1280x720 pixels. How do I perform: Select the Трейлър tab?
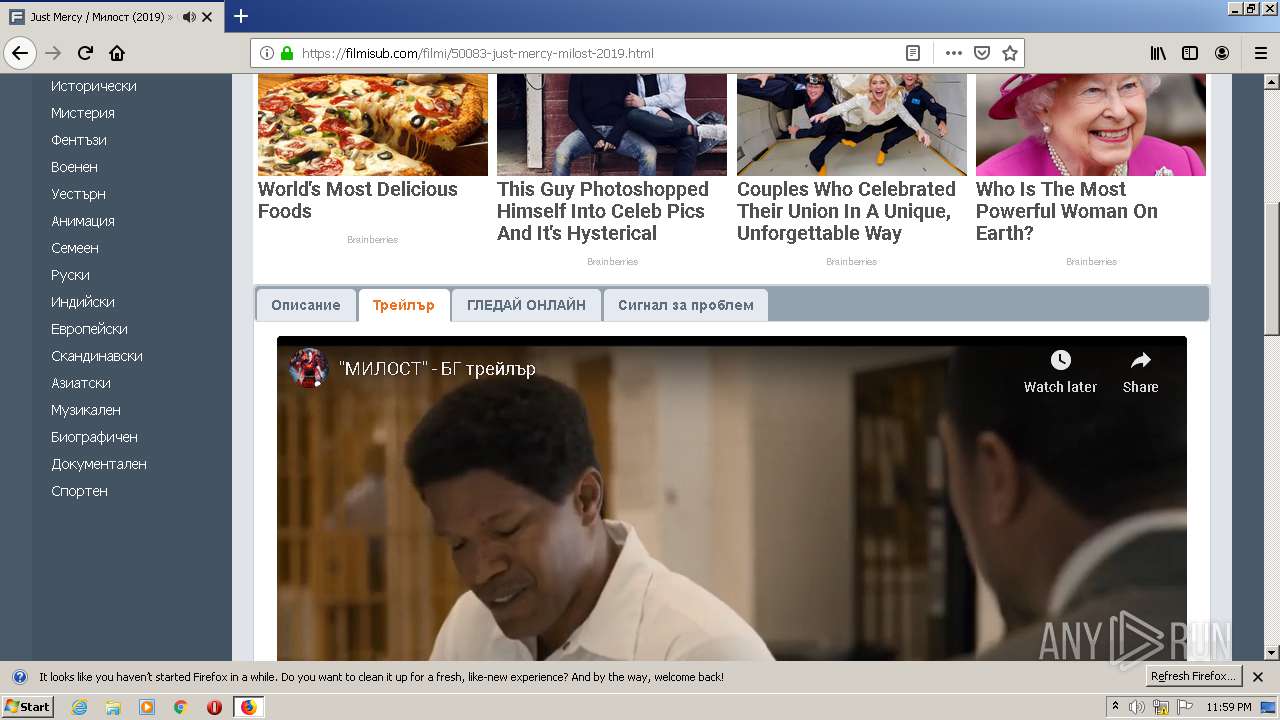pos(404,305)
